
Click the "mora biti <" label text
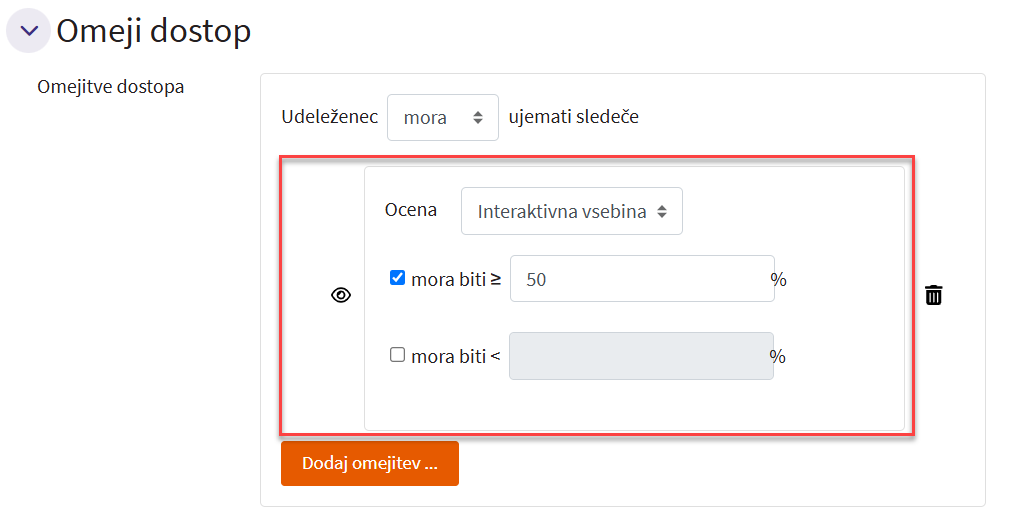[455, 356]
